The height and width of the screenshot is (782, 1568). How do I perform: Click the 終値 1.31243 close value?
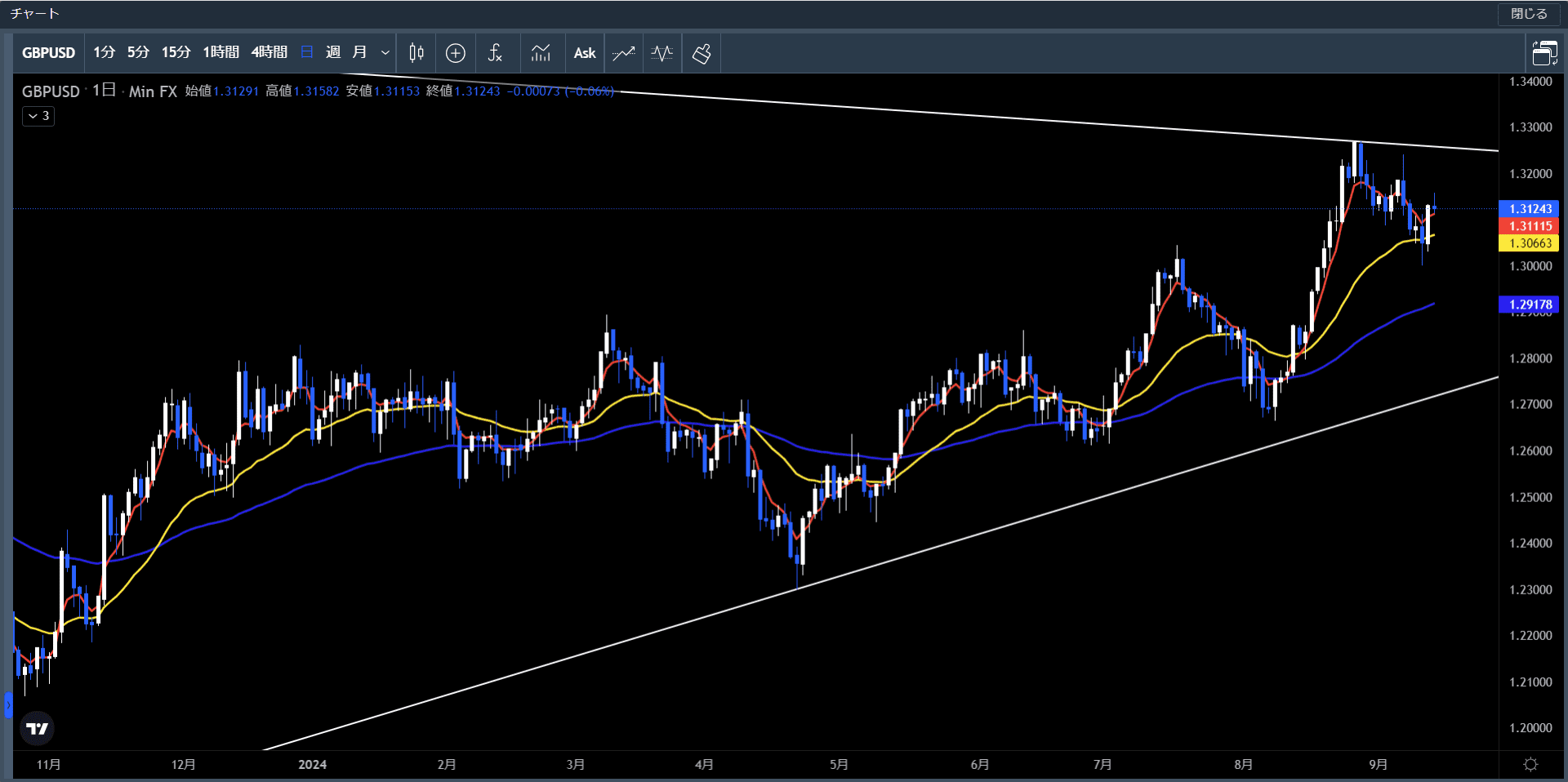pos(463,91)
